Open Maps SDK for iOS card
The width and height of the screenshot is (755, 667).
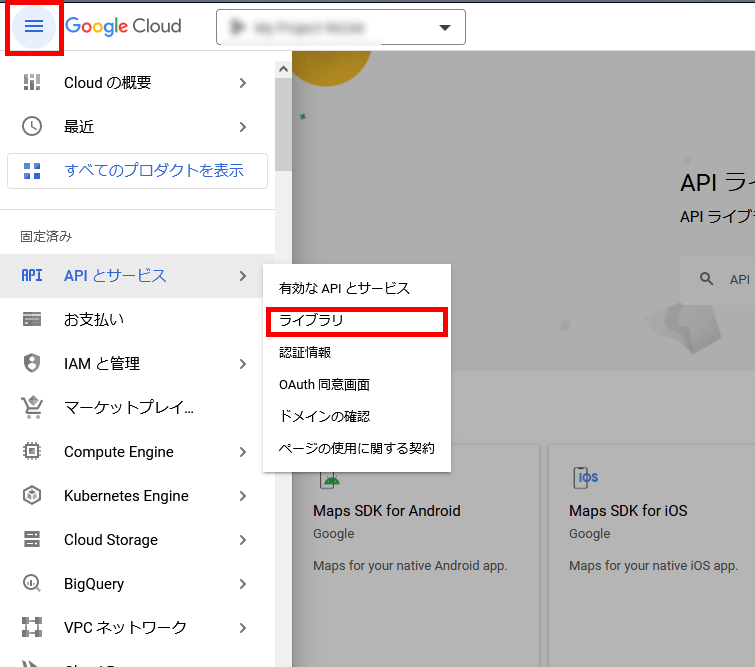652,556
